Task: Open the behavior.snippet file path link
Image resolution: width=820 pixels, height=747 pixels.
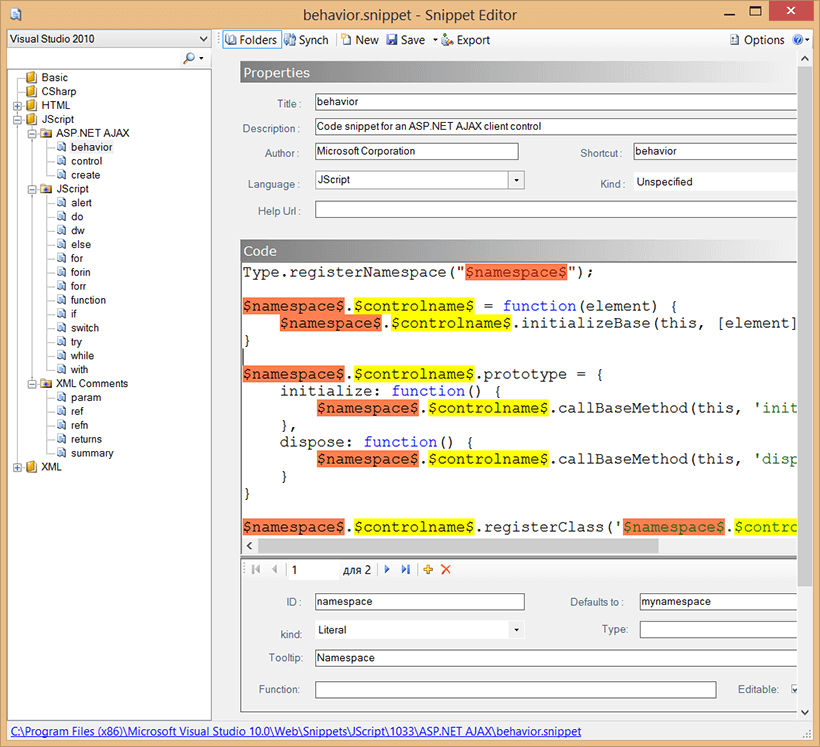Action: click(x=295, y=731)
